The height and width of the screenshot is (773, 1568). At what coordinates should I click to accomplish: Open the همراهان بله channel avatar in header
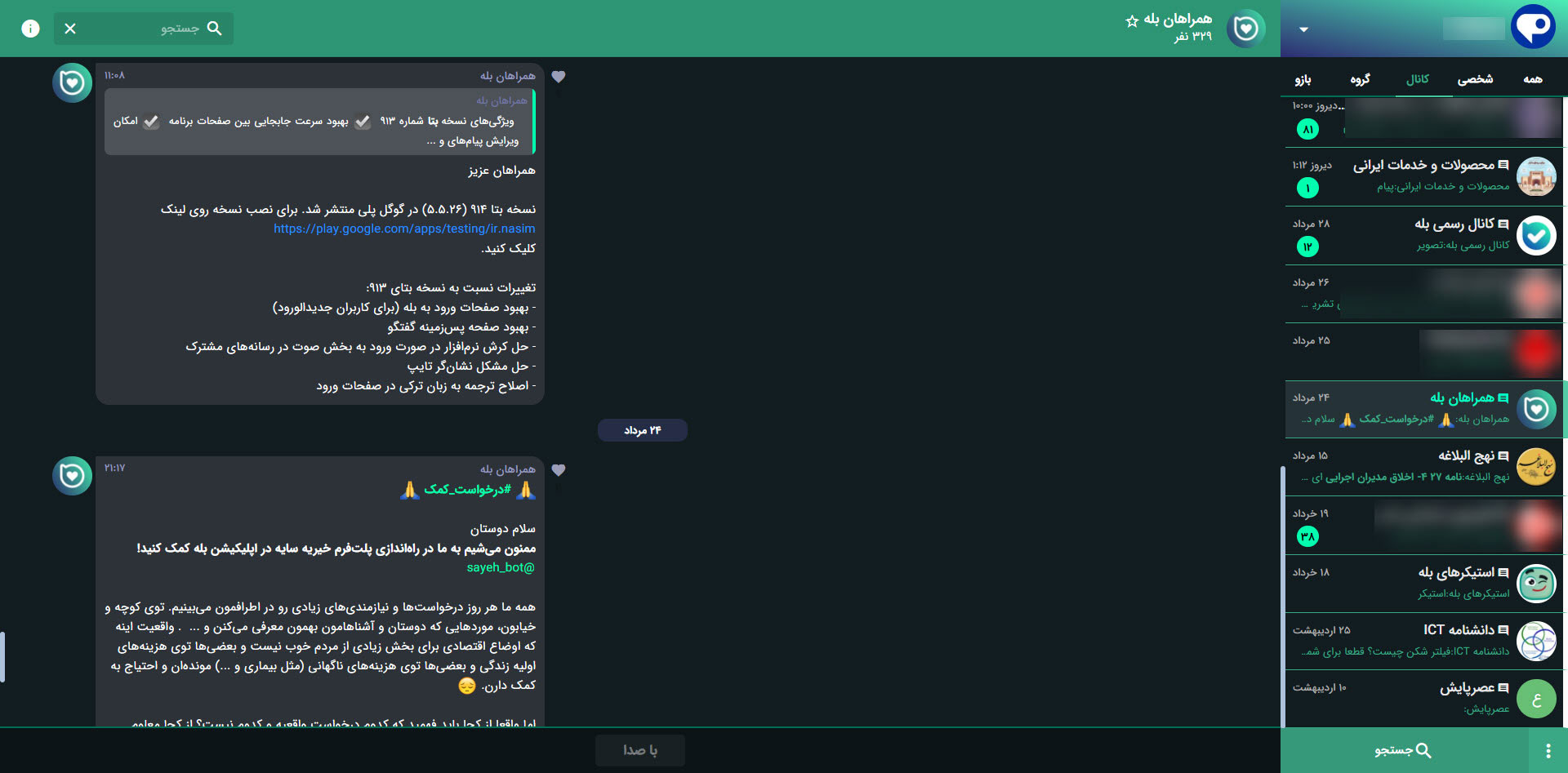(x=1245, y=29)
